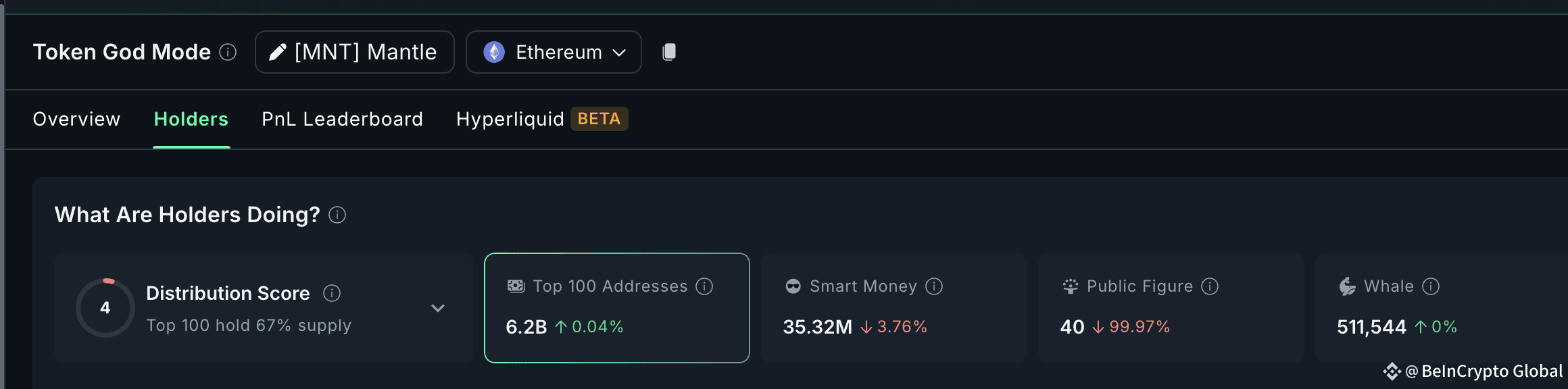Copy token address with clipboard icon
The image size is (1568, 389).
click(669, 52)
